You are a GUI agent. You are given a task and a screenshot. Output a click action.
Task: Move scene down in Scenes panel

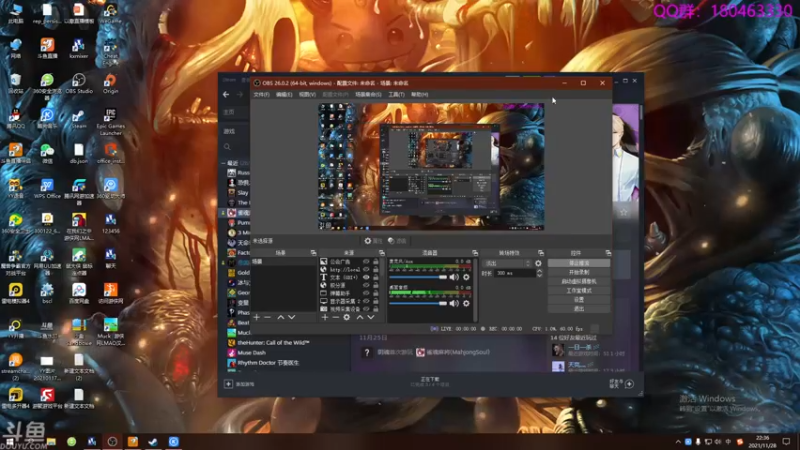coord(291,317)
